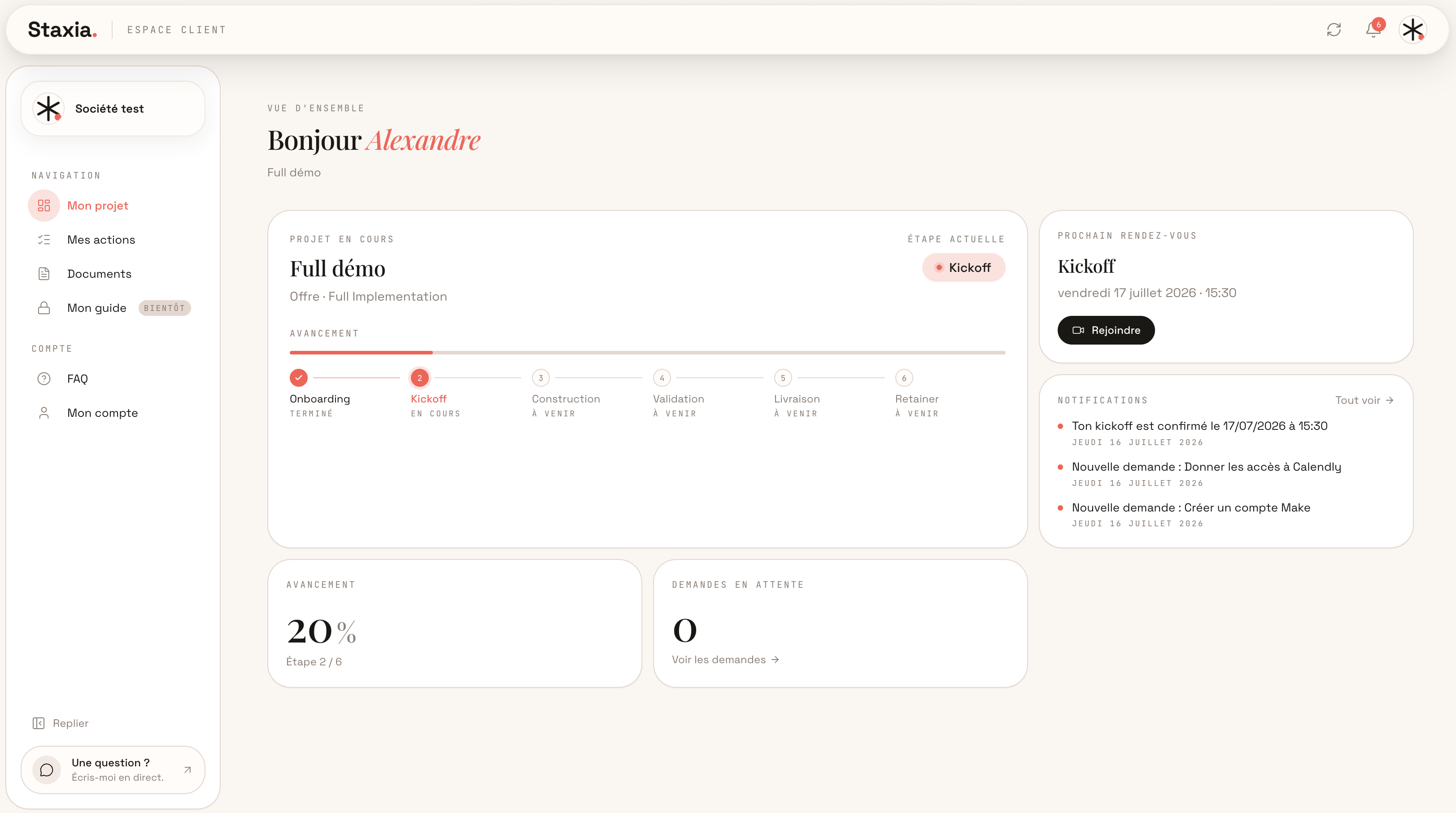
Task: Click the video camera icon in Rejoindre
Action: tap(1078, 330)
